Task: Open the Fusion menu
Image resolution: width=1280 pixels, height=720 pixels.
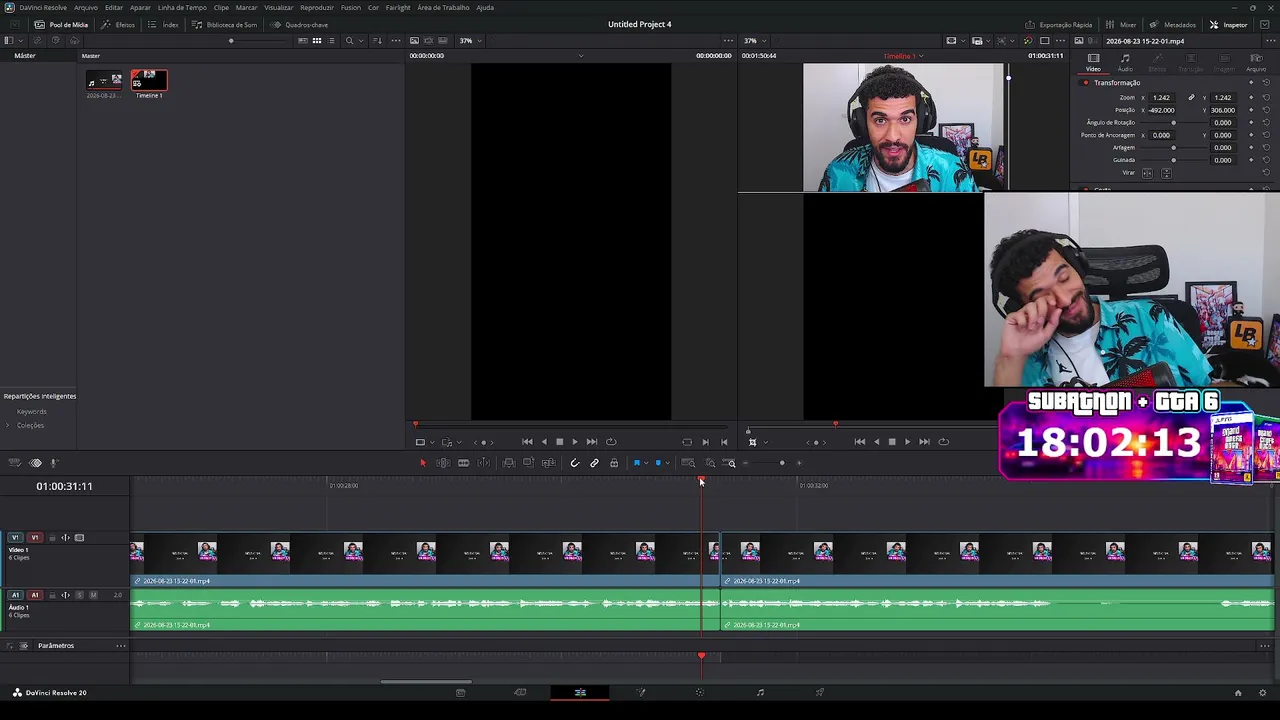Action: coord(351,7)
